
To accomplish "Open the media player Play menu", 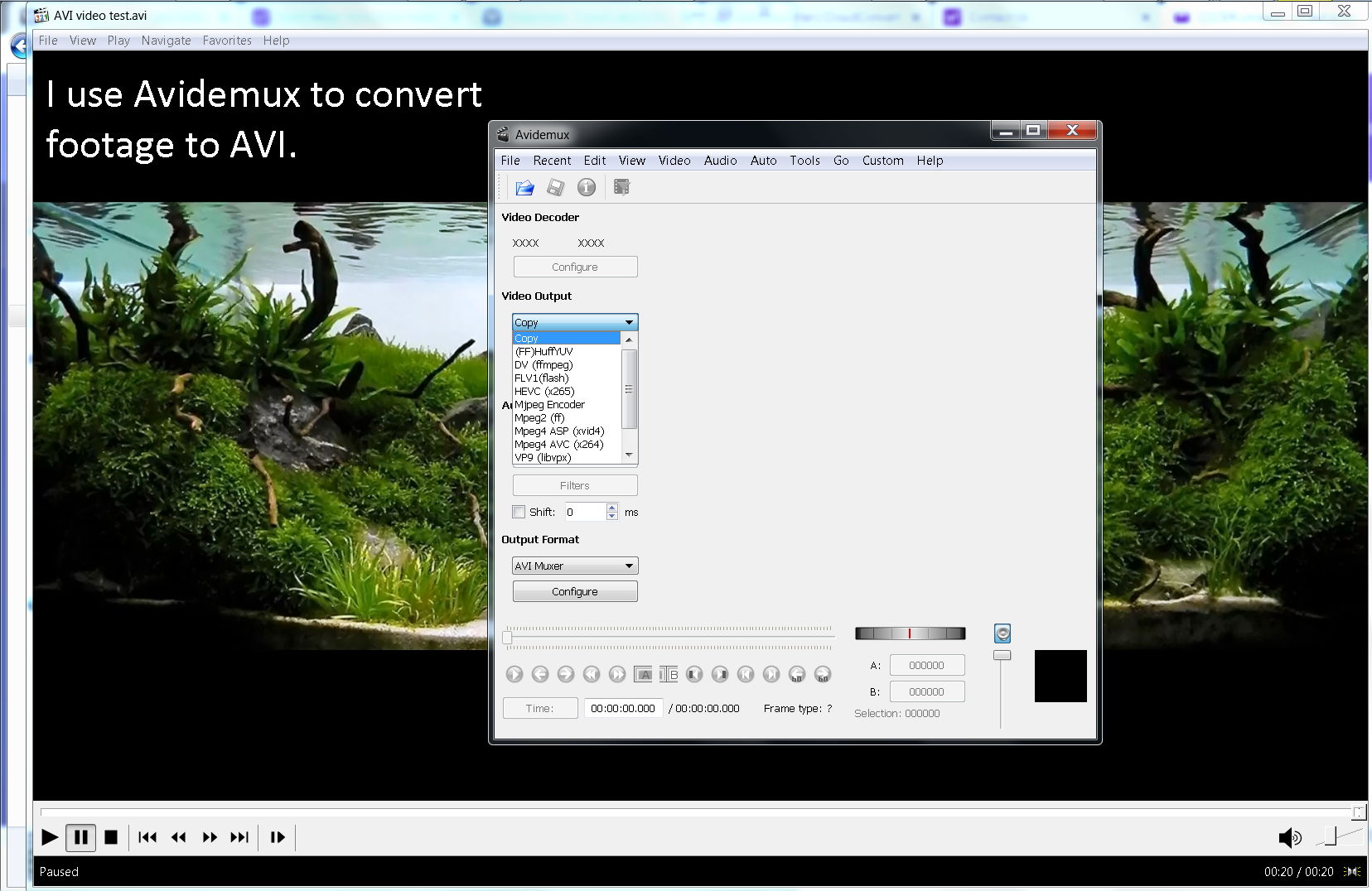I will (118, 41).
